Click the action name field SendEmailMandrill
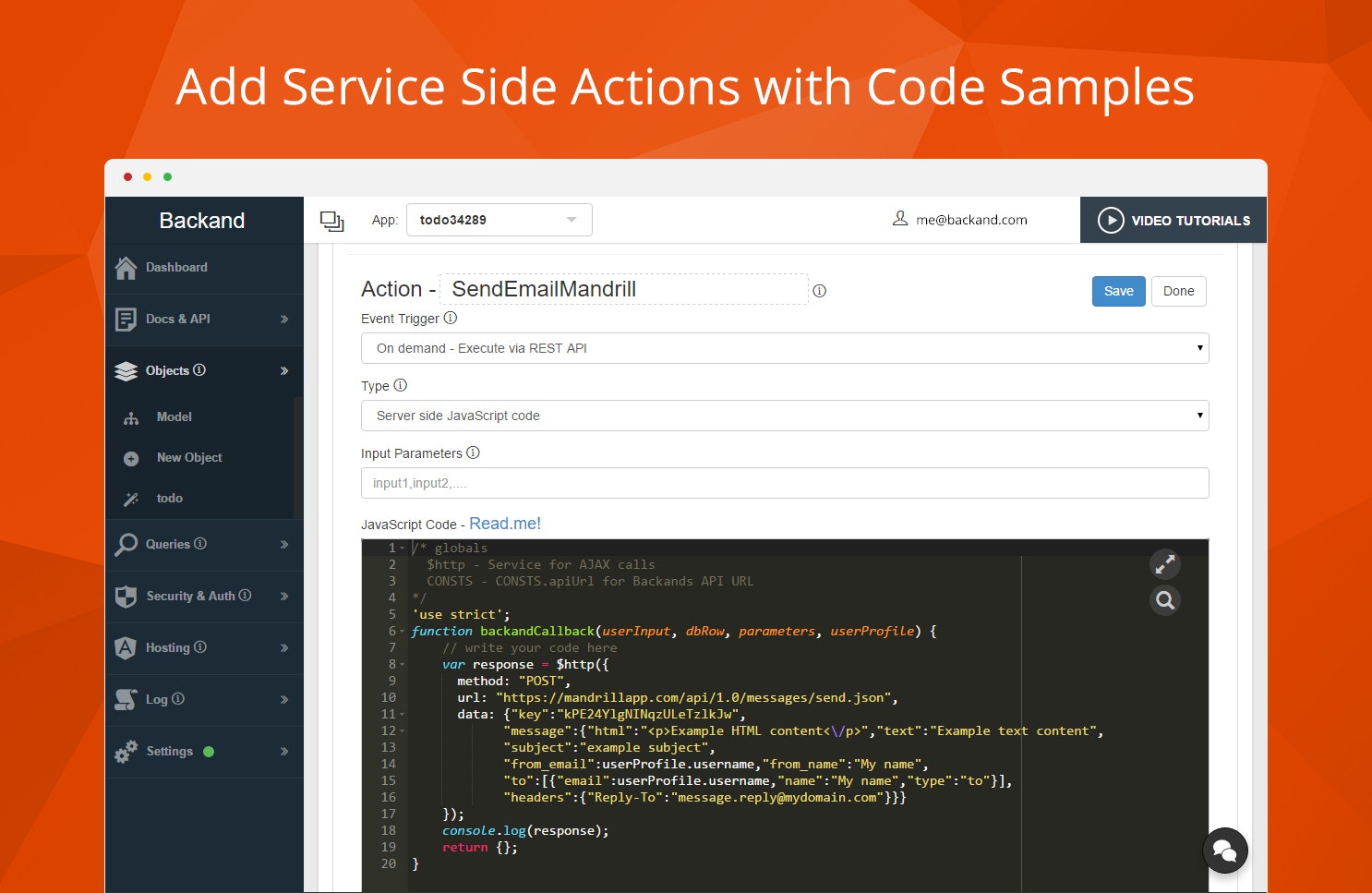Screen dimensions: 1372x893 624,289
